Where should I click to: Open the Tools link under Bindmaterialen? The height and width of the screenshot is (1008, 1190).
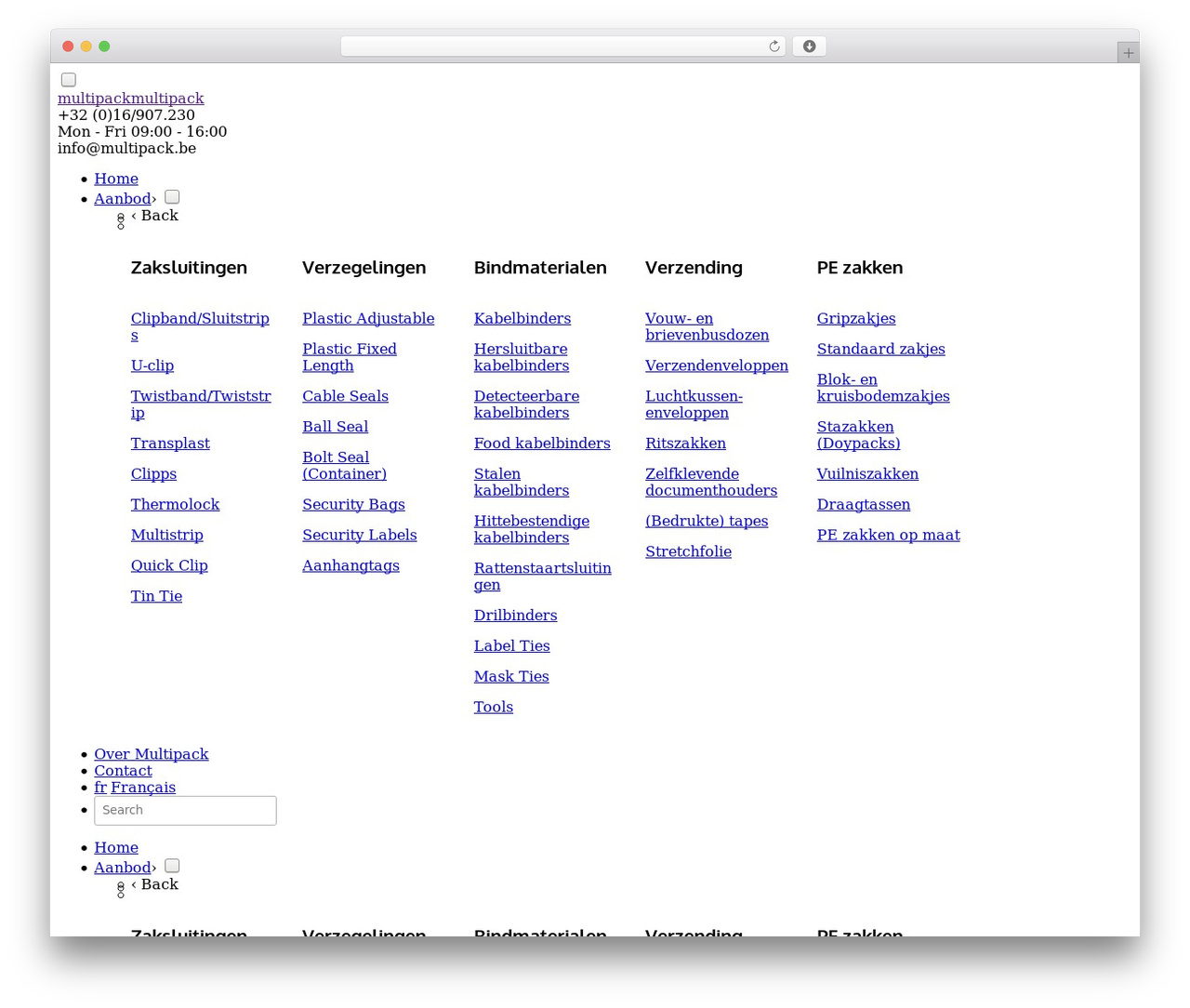(x=494, y=707)
